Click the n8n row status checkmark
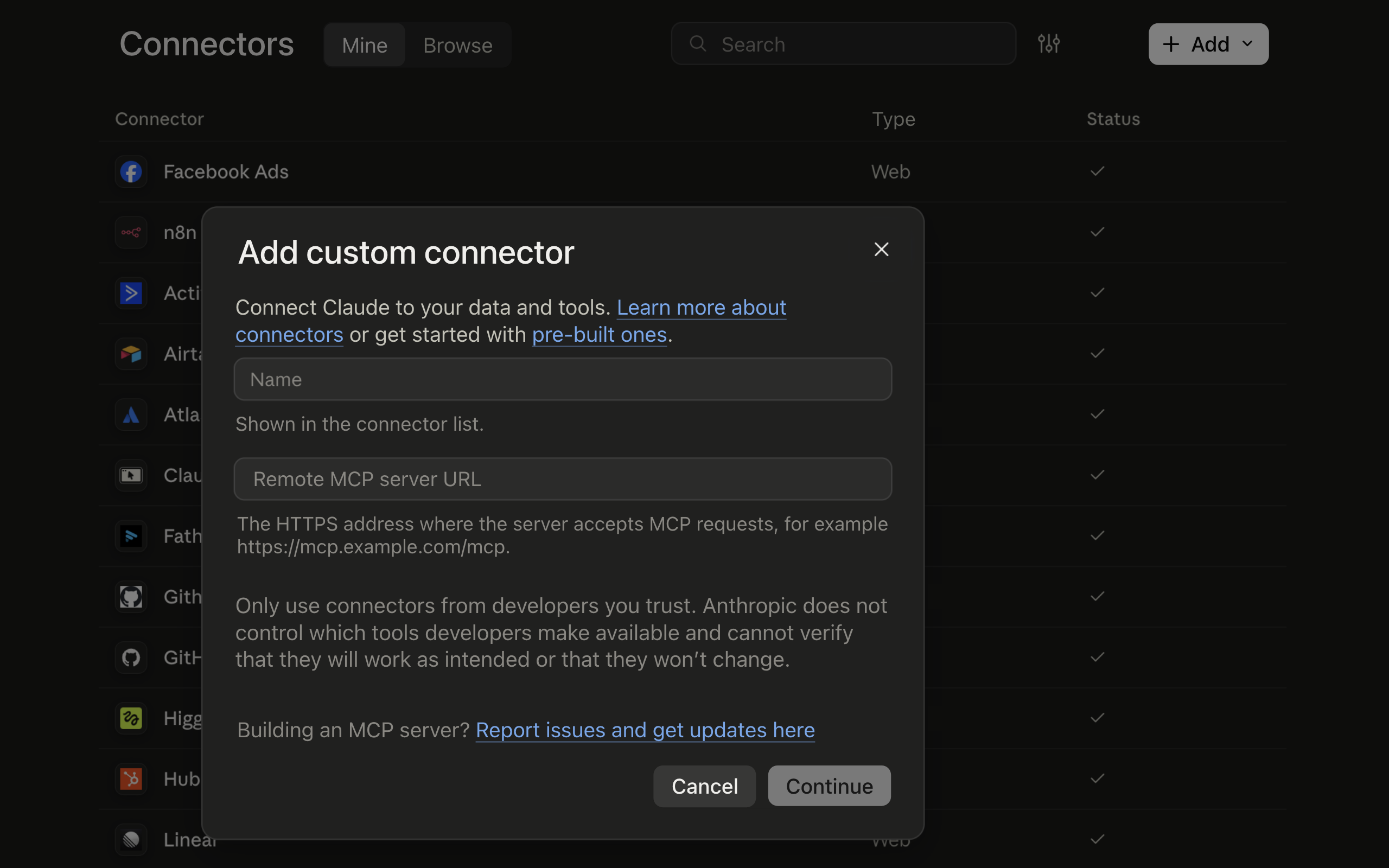 tap(1097, 232)
